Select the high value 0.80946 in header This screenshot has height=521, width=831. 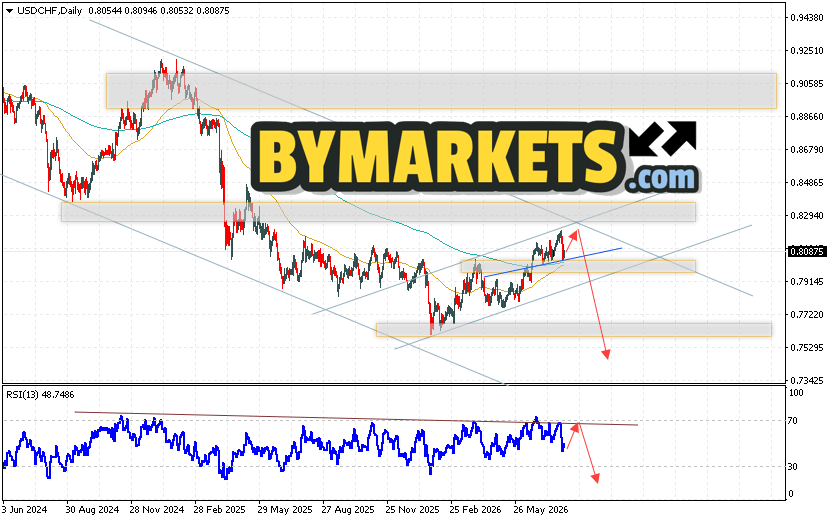141,11
